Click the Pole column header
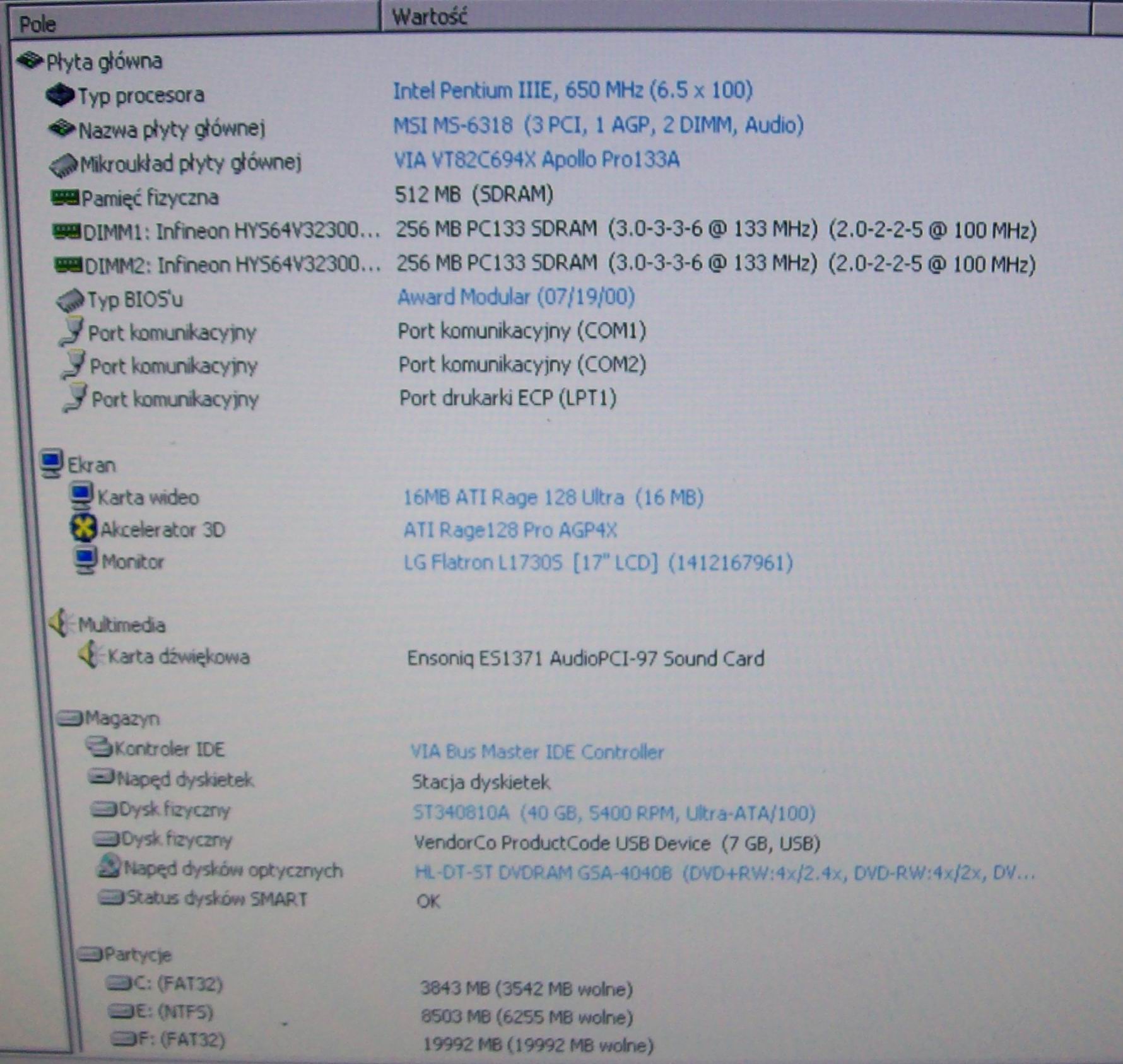This screenshot has height=1064, width=1123. pos(194,21)
